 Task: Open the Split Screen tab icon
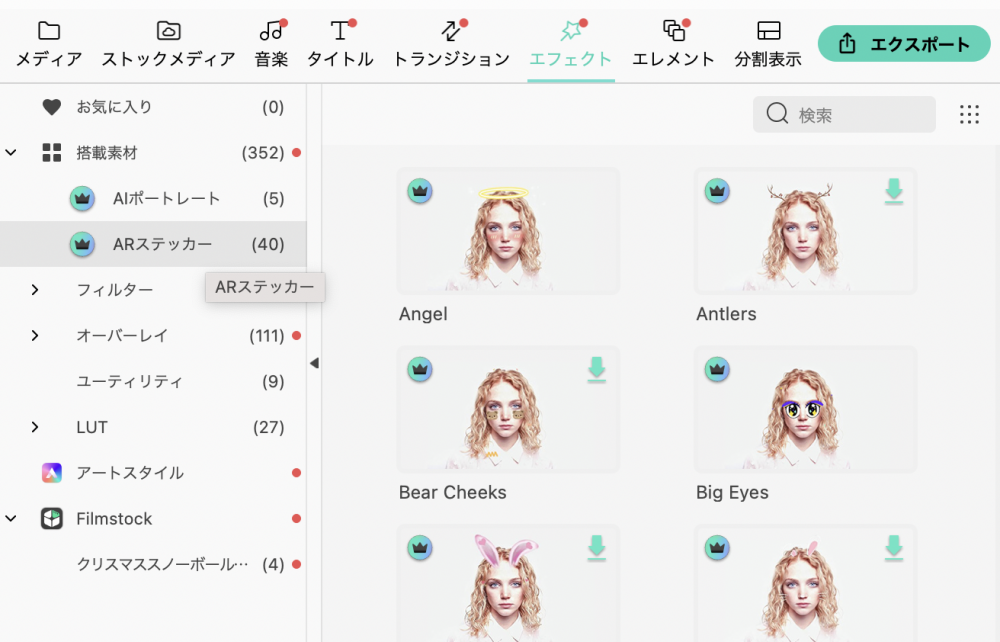point(768,31)
